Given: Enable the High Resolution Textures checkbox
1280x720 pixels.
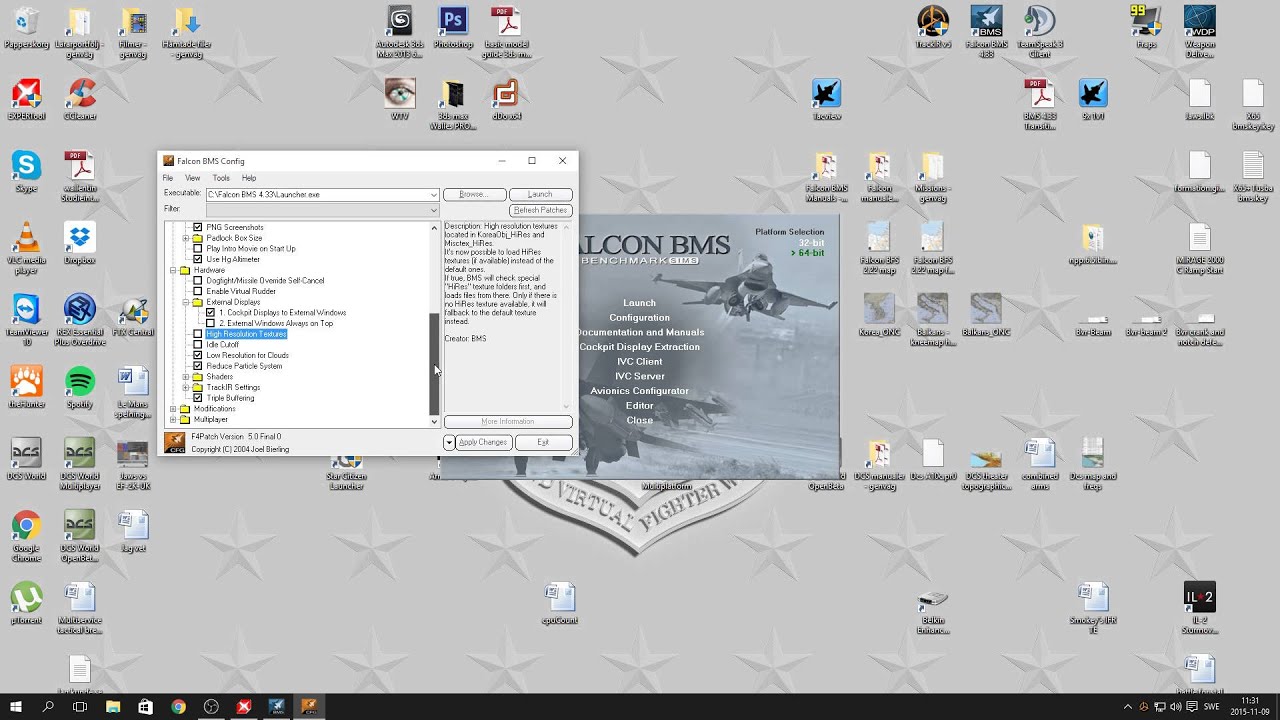Looking at the screenshot, I should [x=197, y=334].
